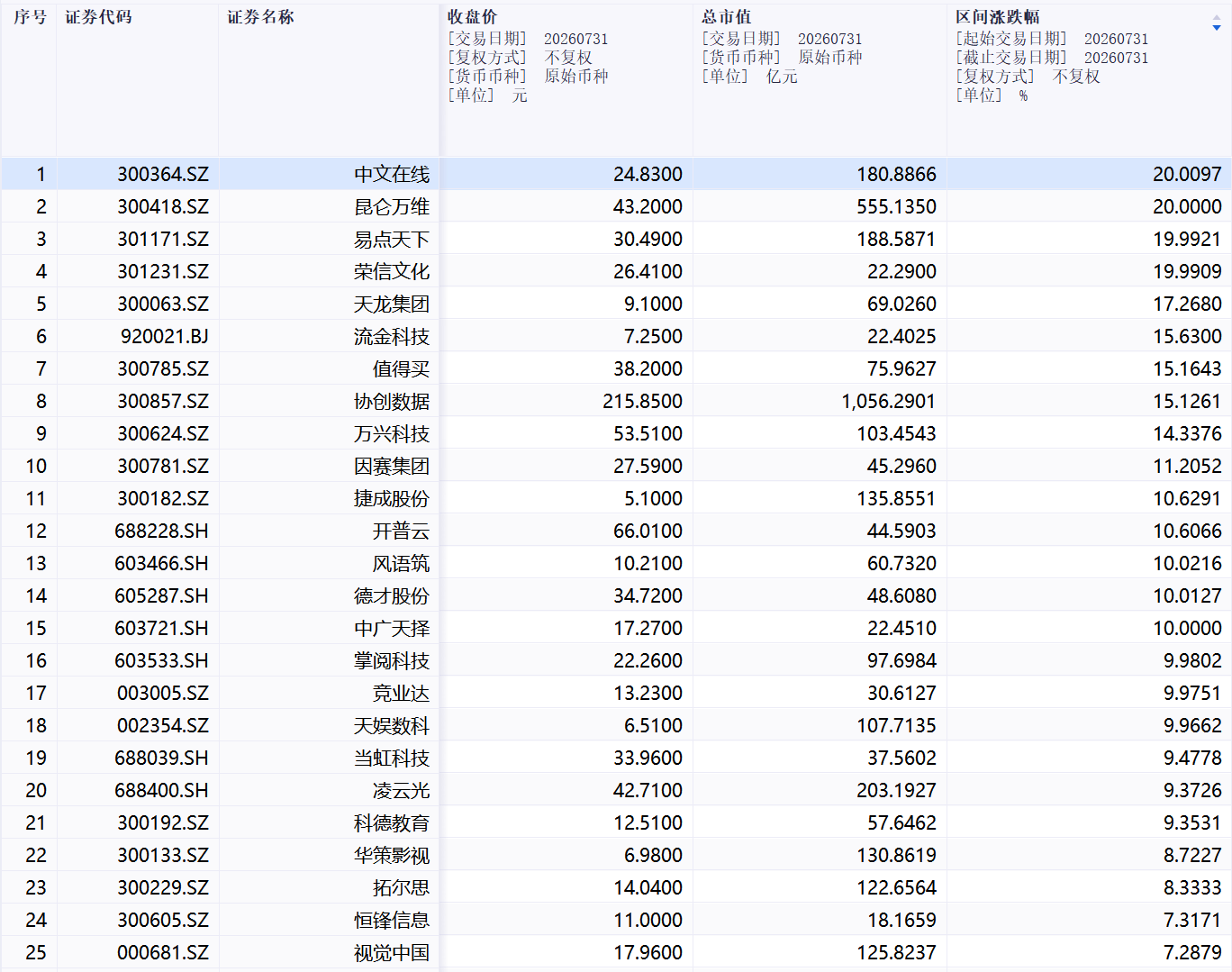Click the 昆仑万维 name cell
Viewport: 1232px width, 972px height.
392,206
